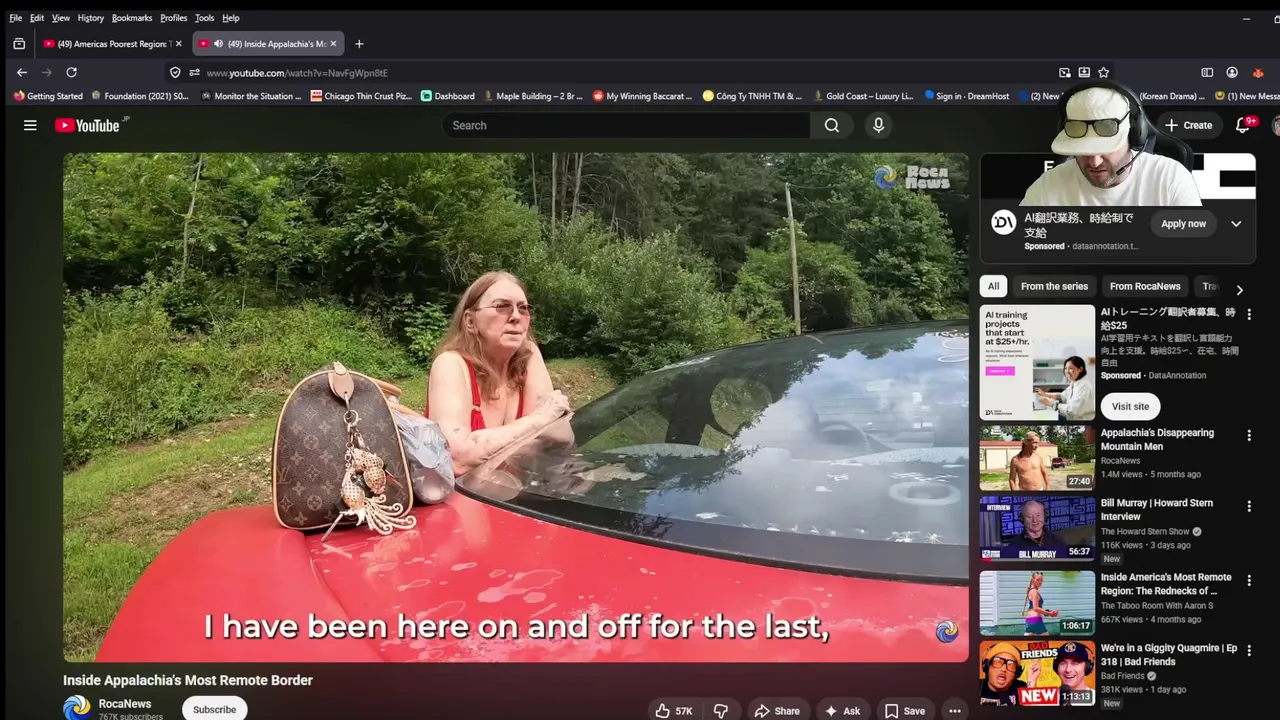Viewport: 1280px width, 720px height.
Task: Open the YouTube hamburger guide menu
Action: tap(30, 125)
